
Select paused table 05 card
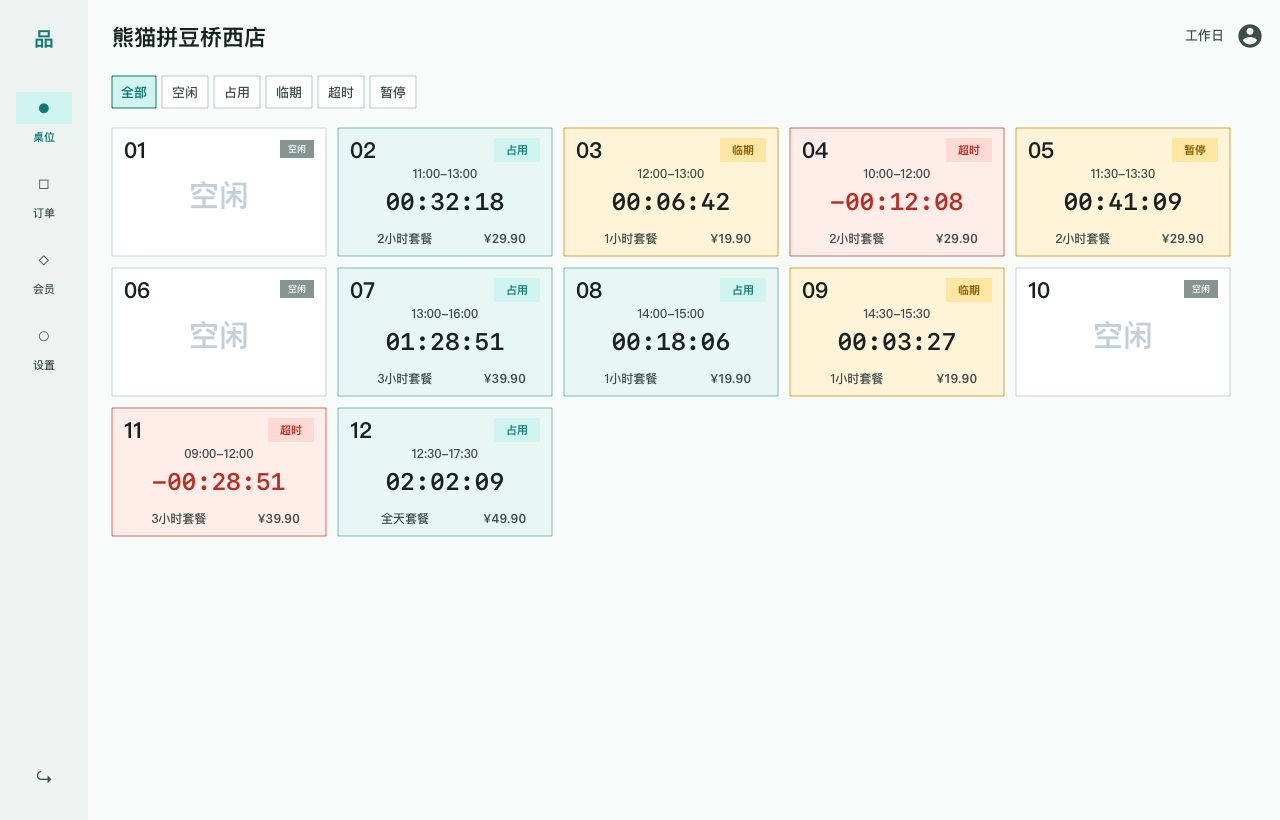tap(1123, 192)
